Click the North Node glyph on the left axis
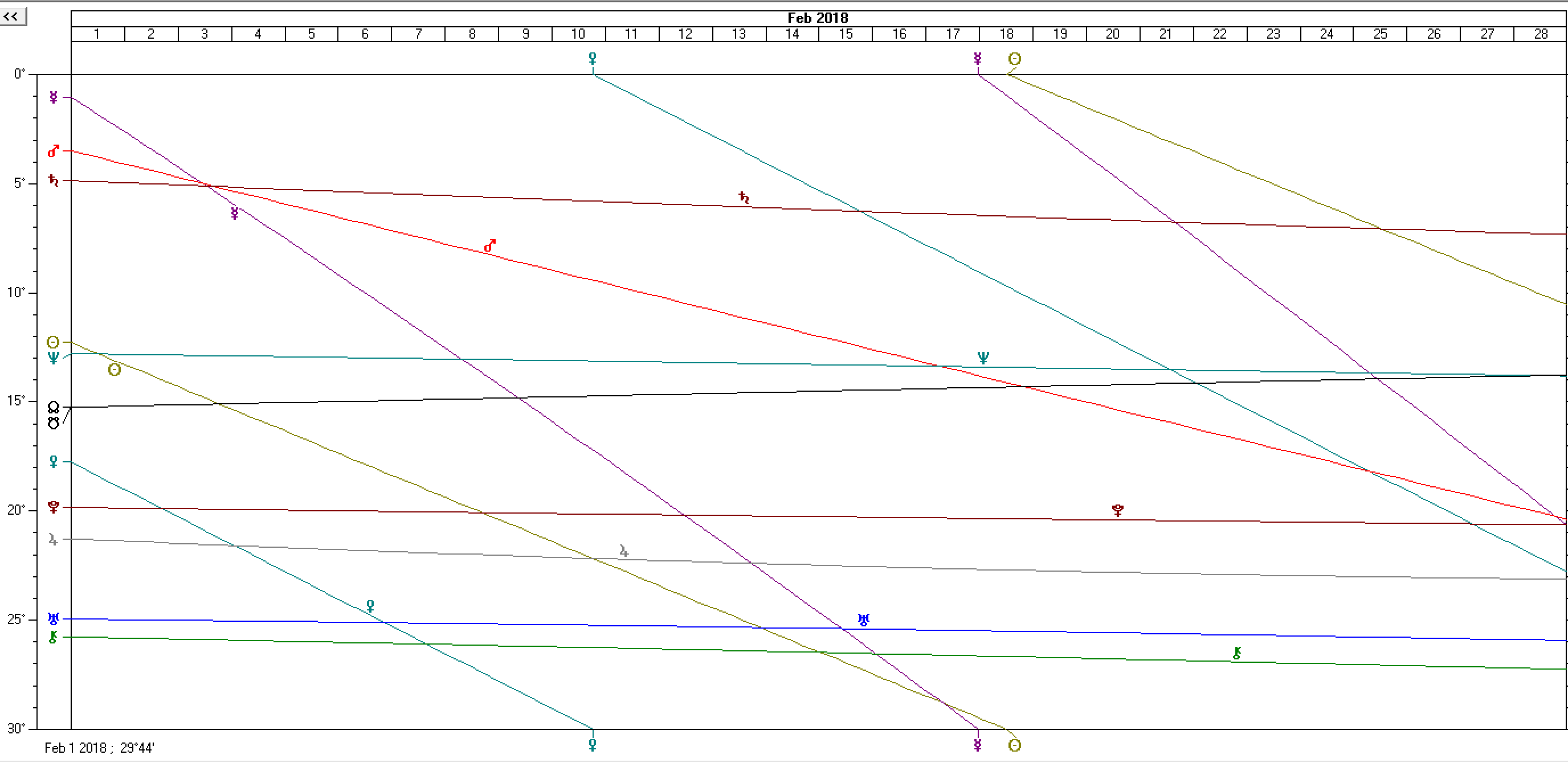 54,408
